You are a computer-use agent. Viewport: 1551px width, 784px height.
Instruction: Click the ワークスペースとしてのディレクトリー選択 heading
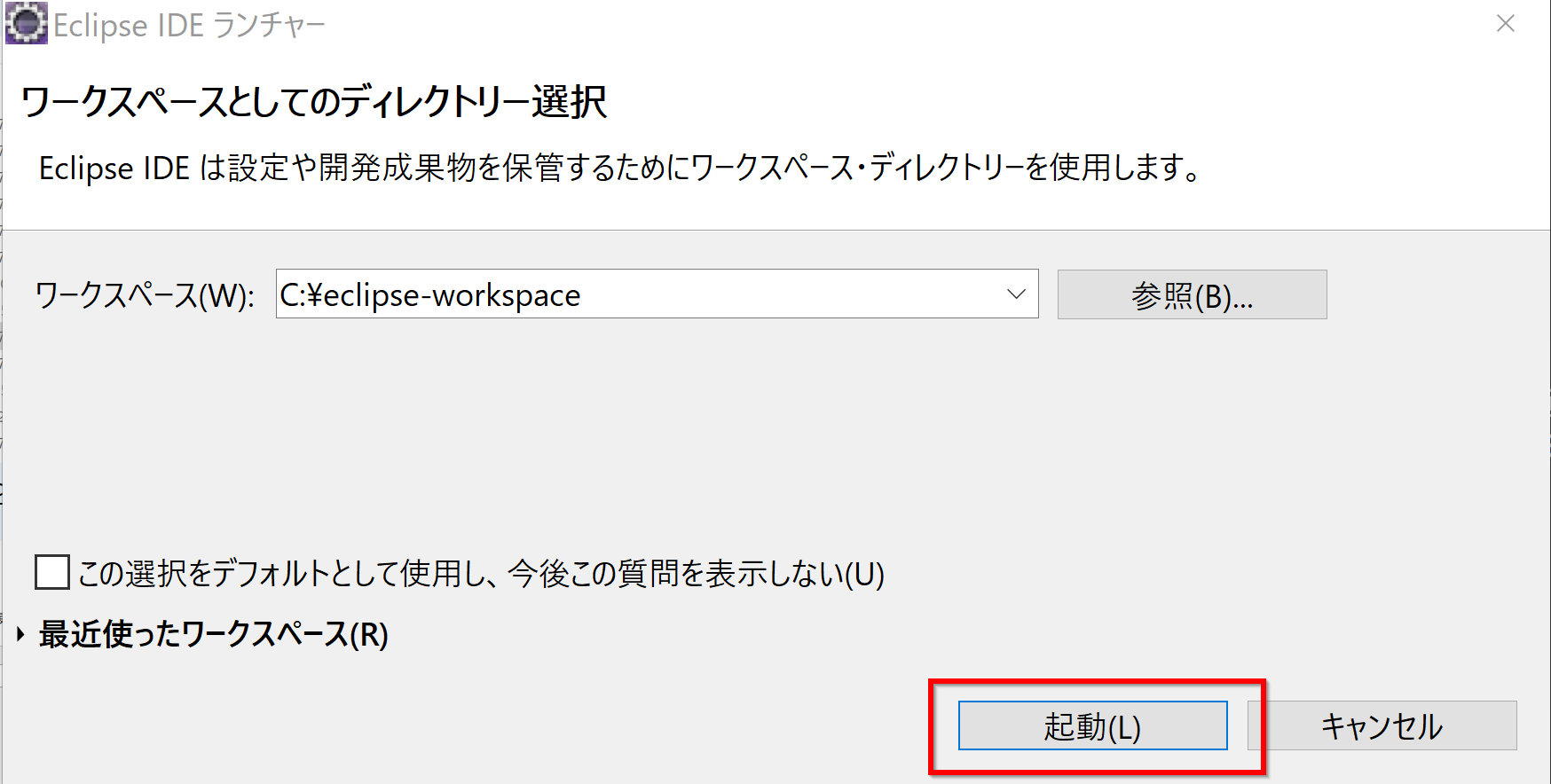point(313,102)
